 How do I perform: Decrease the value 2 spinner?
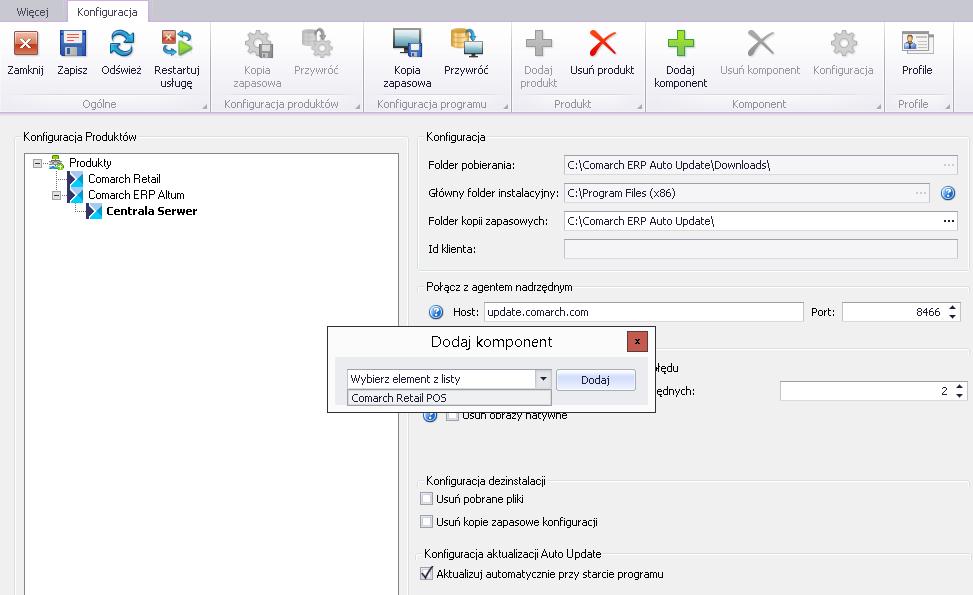pos(959,395)
